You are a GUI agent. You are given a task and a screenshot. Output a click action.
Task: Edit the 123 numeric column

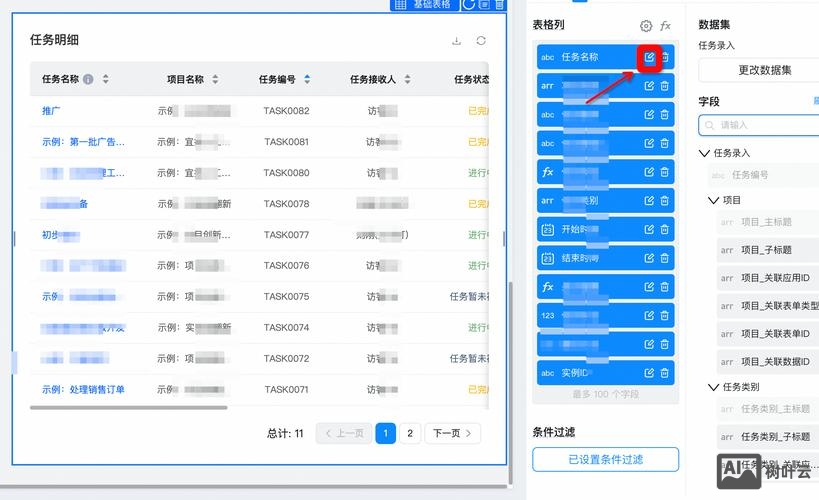(649, 316)
